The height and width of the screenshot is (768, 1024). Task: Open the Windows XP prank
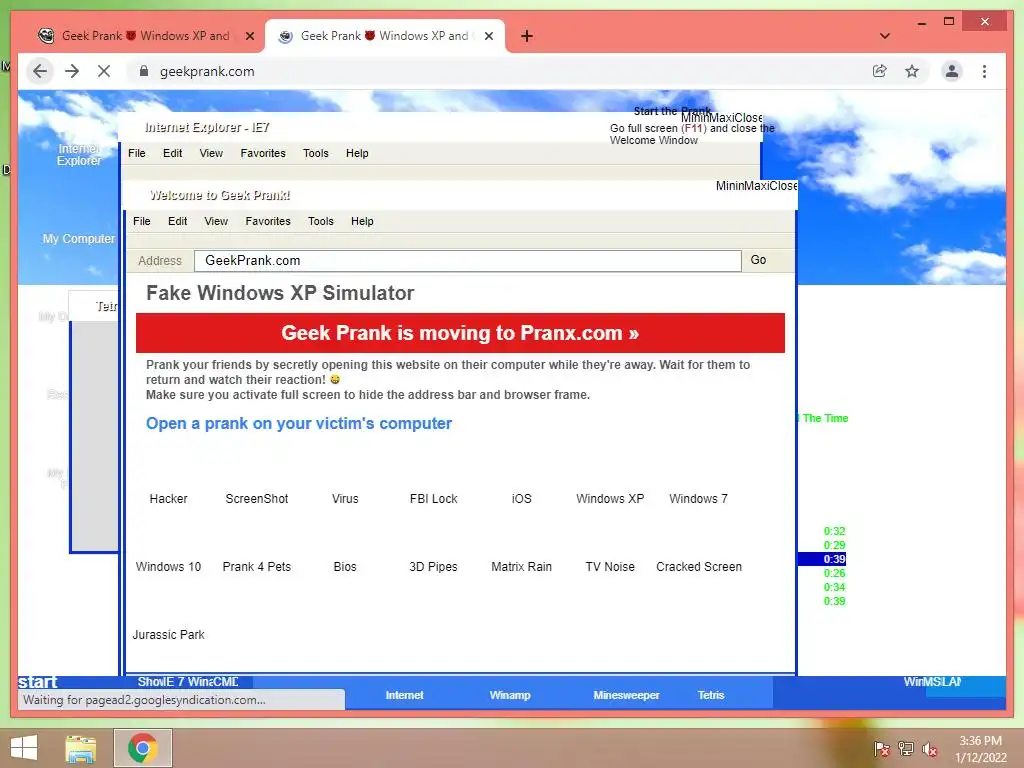click(610, 498)
